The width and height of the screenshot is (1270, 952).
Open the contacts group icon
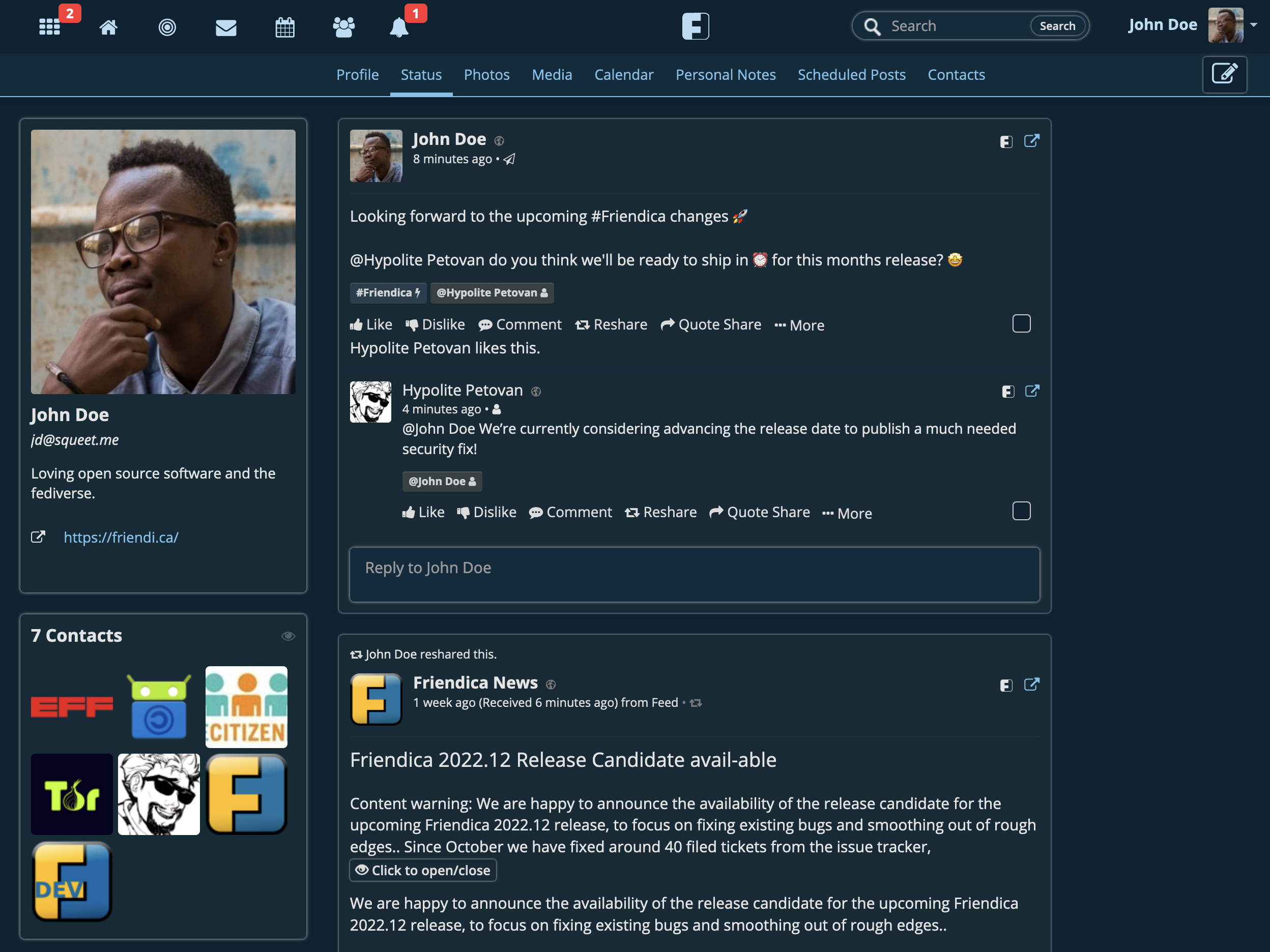(343, 26)
